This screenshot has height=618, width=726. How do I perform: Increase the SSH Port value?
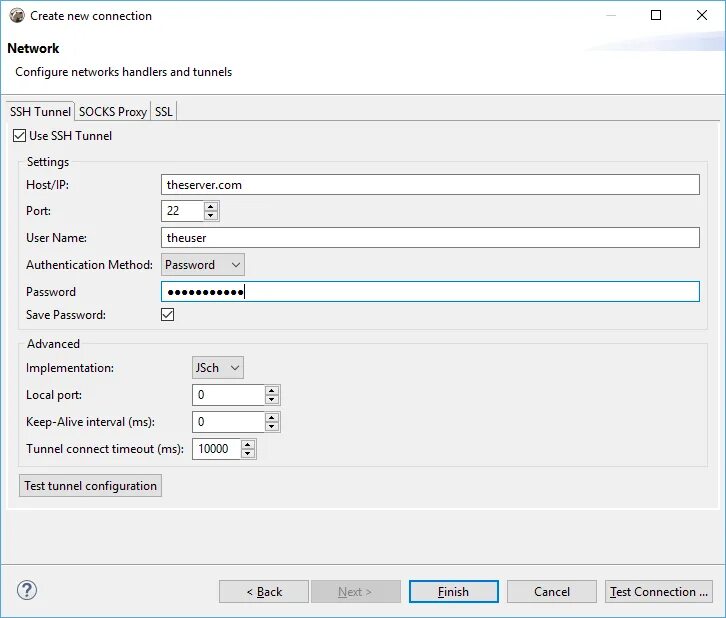(211, 206)
